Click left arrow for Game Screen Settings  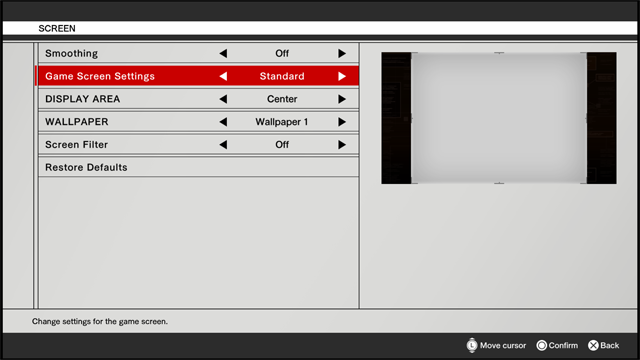(x=223, y=76)
